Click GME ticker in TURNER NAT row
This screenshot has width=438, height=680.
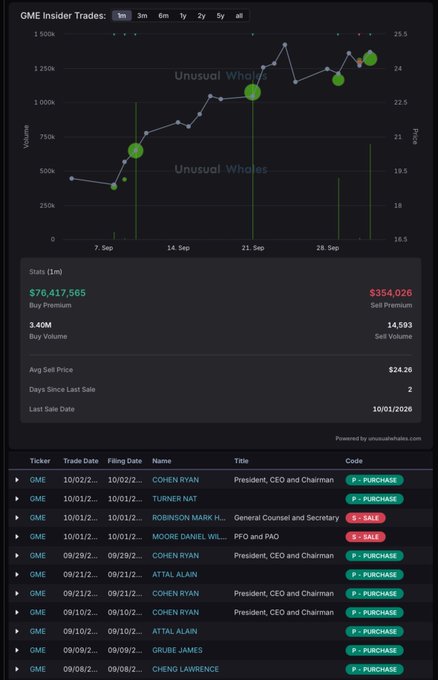37,499
